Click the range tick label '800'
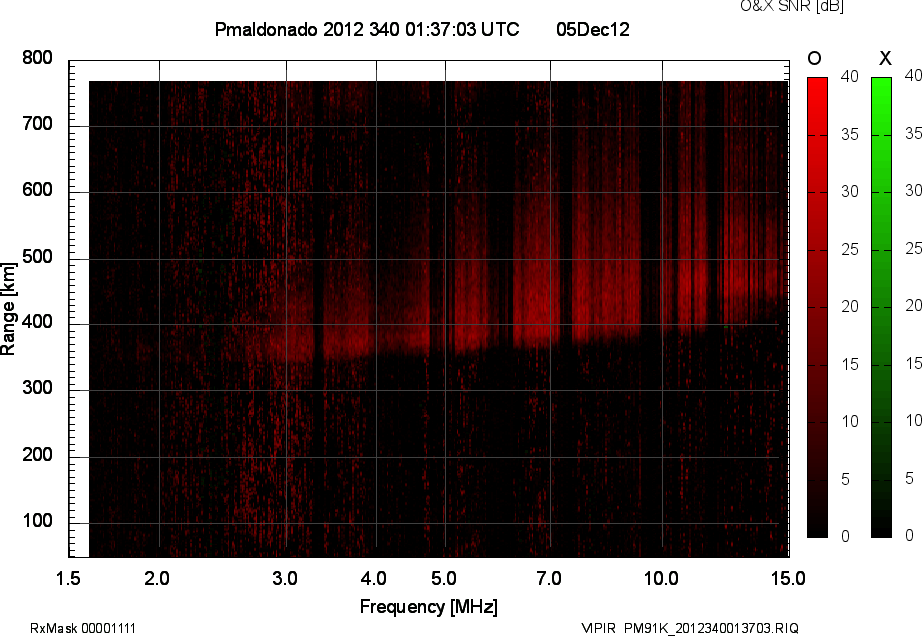Image resolution: width=922 pixels, height=636 pixels. pyautogui.click(x=37, y=58)
